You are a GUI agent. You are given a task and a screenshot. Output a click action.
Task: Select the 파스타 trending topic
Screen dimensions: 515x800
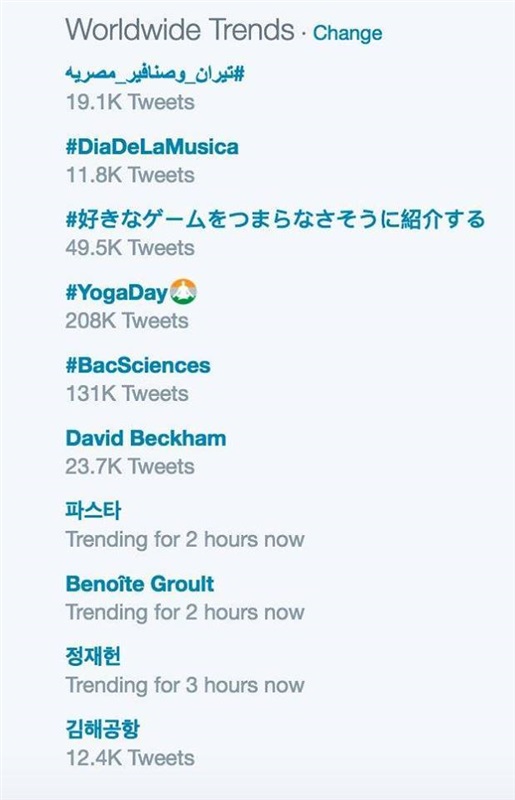tap(93, 510)
